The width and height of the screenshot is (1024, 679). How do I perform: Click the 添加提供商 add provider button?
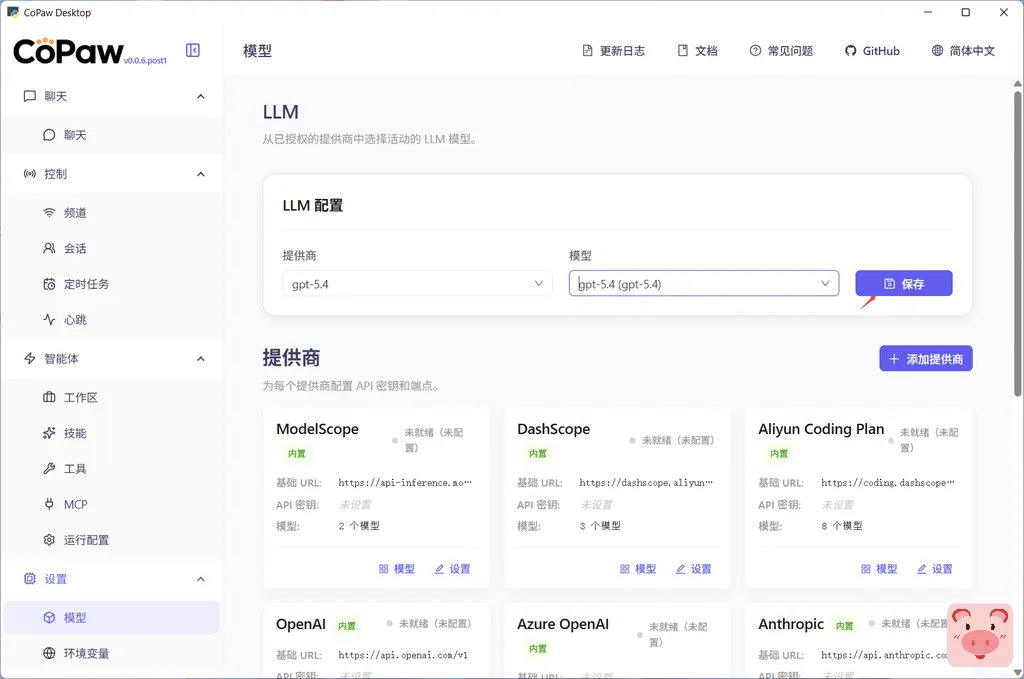click(x=926, y=358)
